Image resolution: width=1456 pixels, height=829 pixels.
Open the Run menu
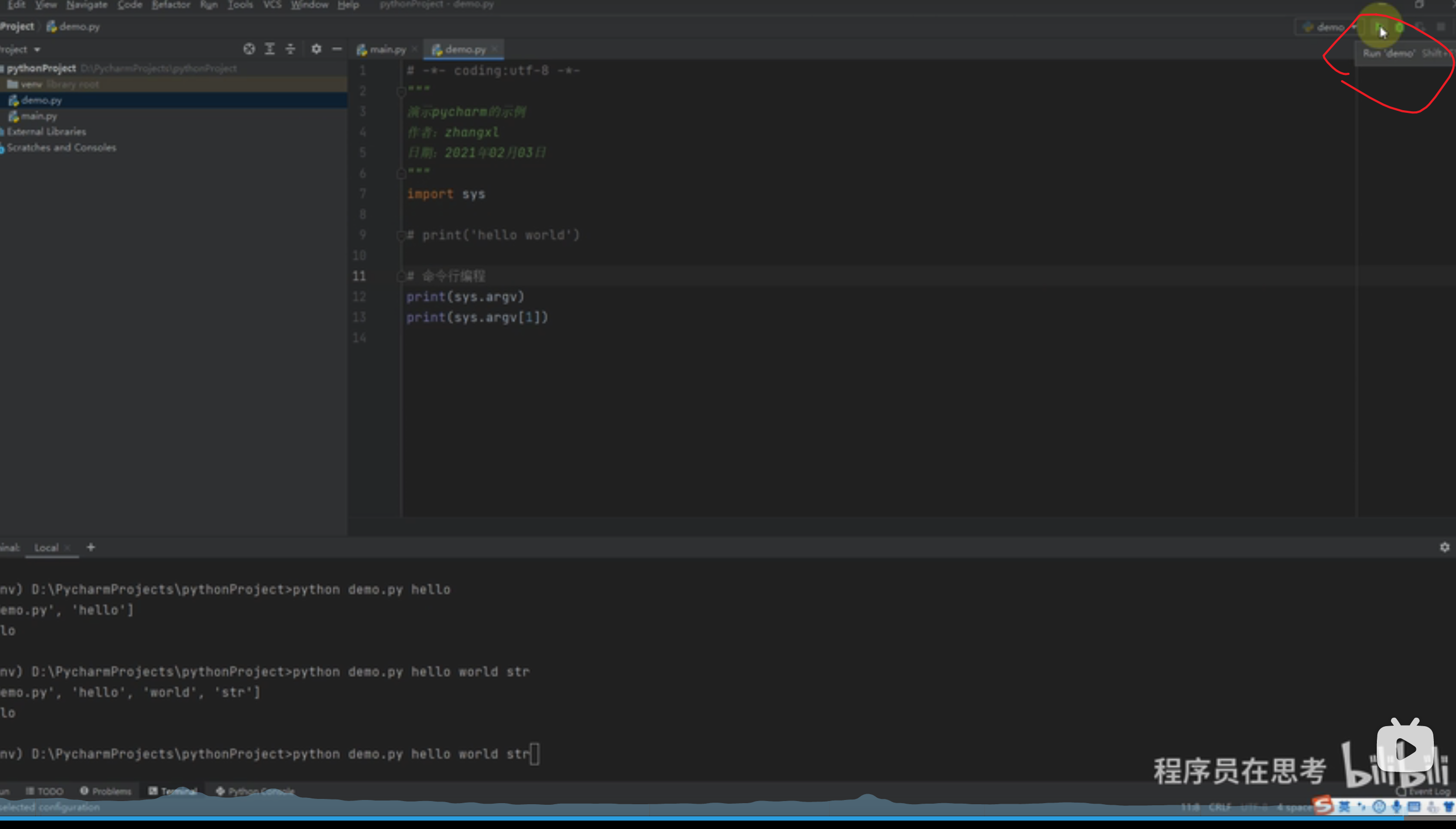(209, 5)
